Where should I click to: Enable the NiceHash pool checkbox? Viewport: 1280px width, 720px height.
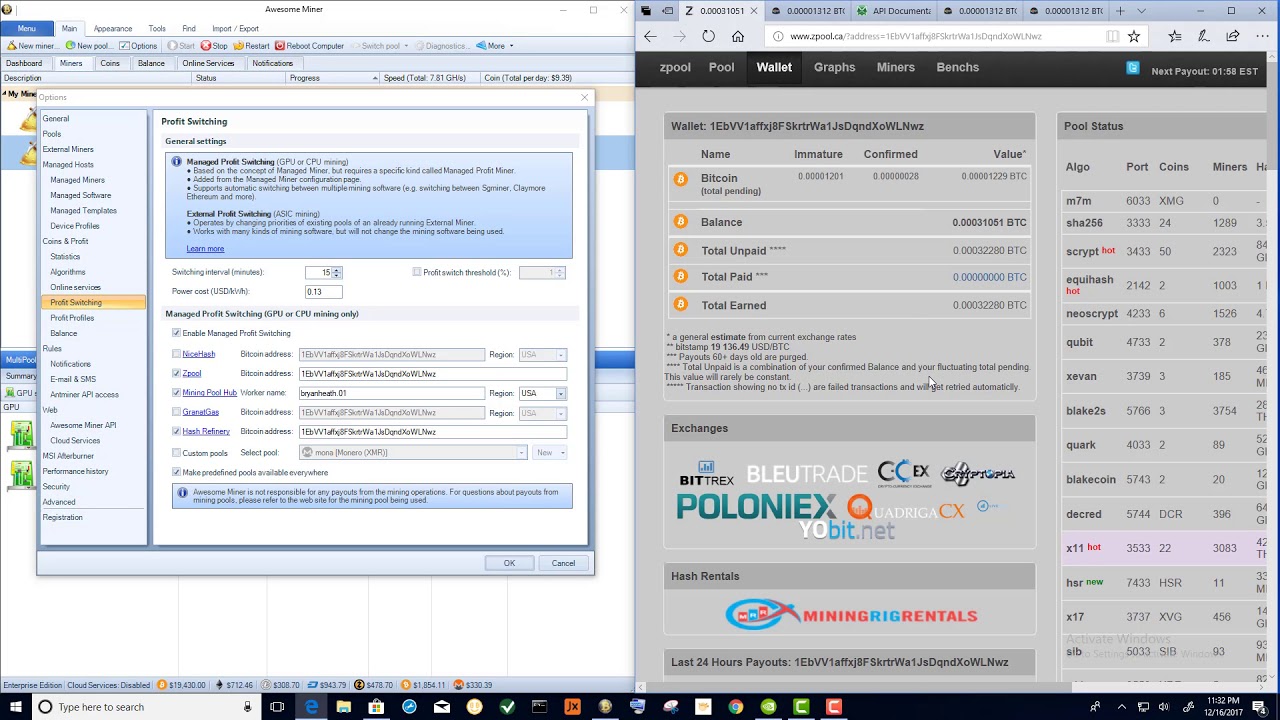tap(177, 354)
